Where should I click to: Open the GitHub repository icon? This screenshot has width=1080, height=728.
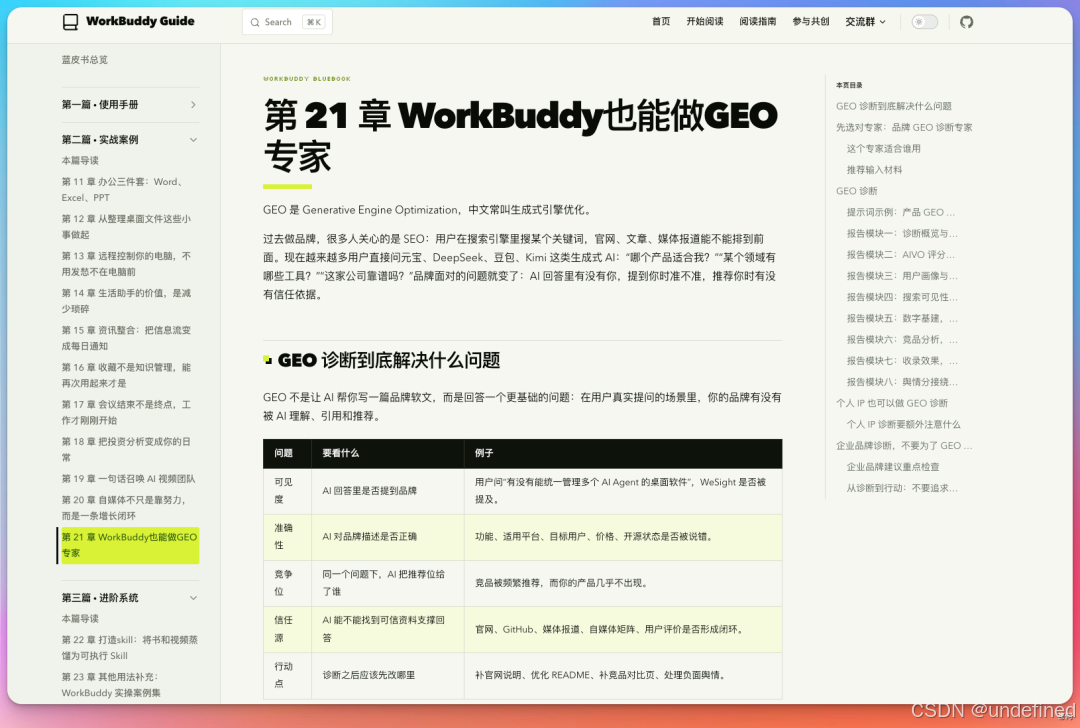[x=966, y=22]
